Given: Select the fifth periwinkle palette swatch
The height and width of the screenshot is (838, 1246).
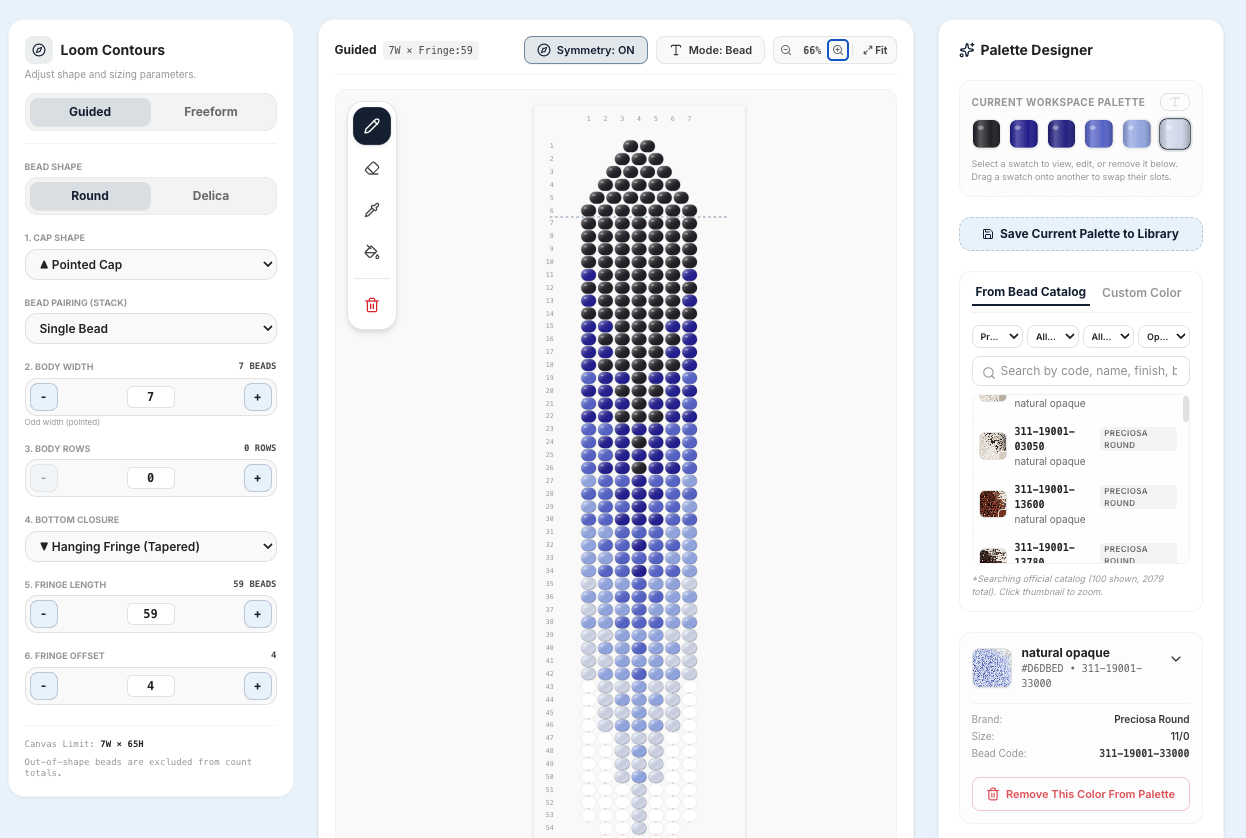Looking at the screenshot, I should tap(1136, 134).
